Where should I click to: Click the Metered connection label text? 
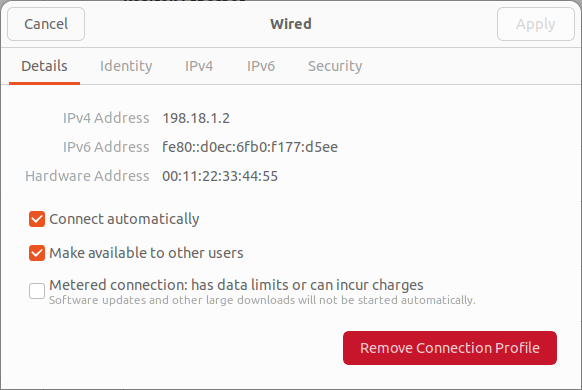click(236, 285)
